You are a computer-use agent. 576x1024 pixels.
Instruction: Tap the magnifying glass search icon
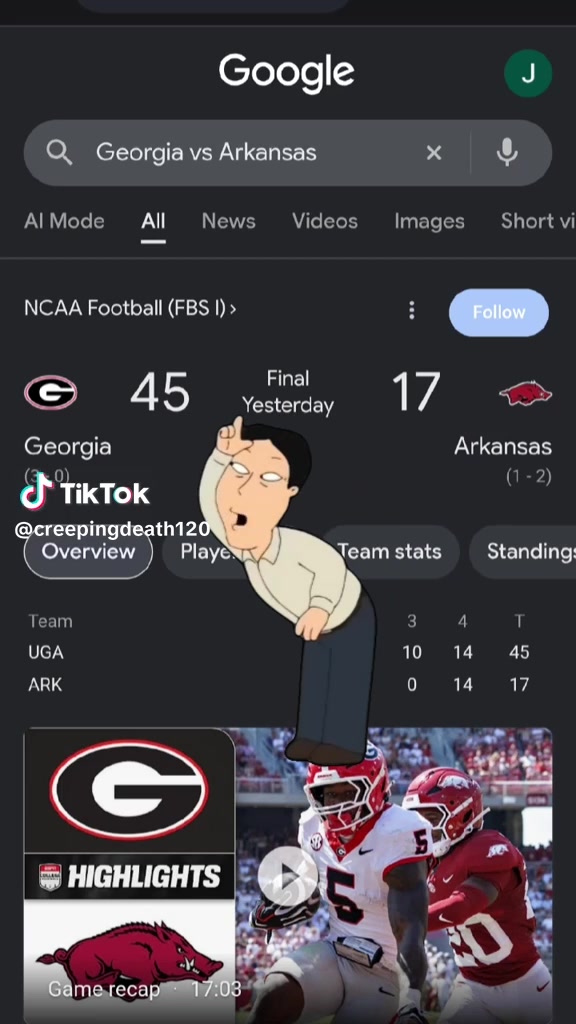(x=59, y=153)
